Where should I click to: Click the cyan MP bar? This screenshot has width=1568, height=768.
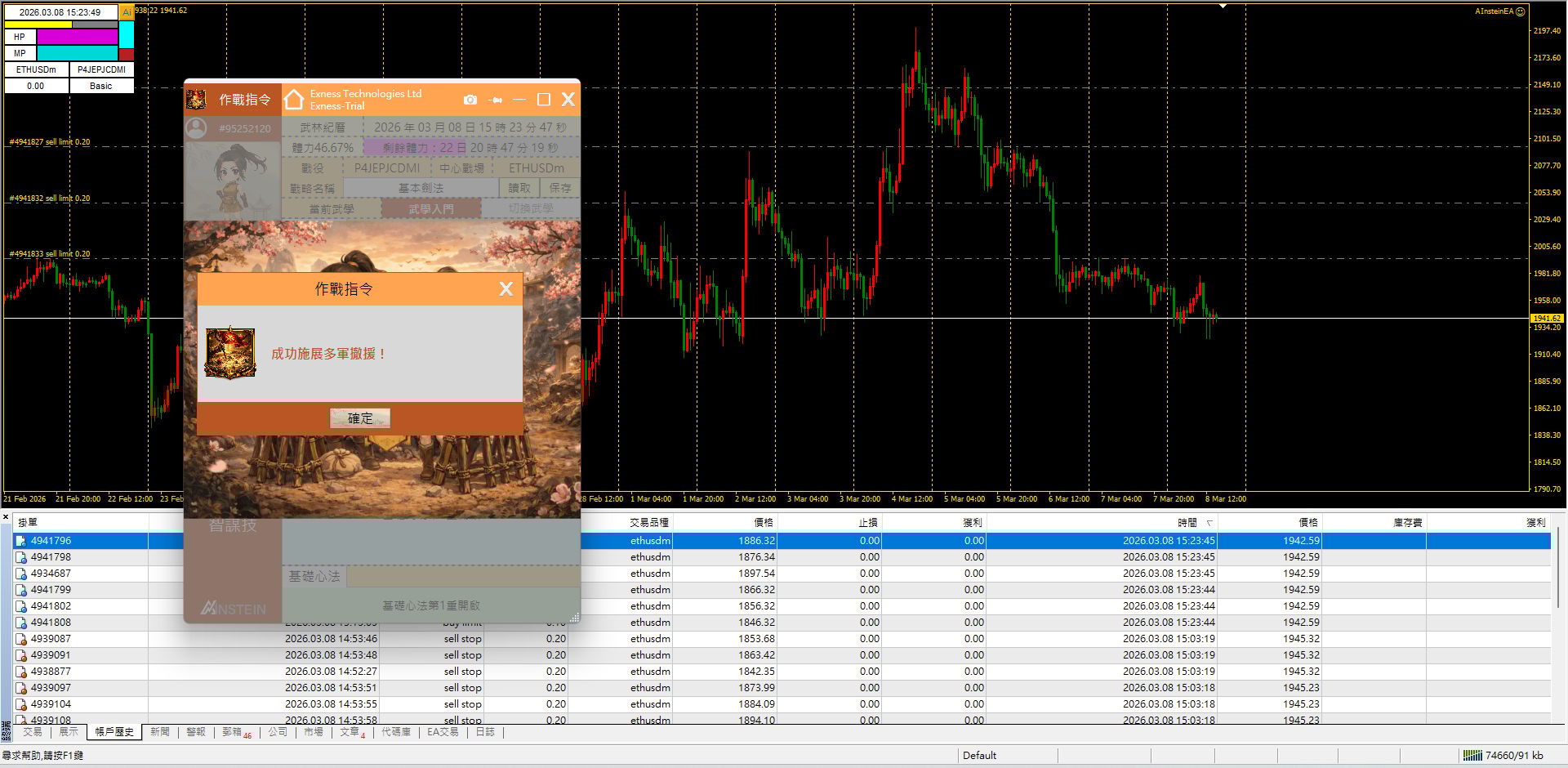coord(78,53)
